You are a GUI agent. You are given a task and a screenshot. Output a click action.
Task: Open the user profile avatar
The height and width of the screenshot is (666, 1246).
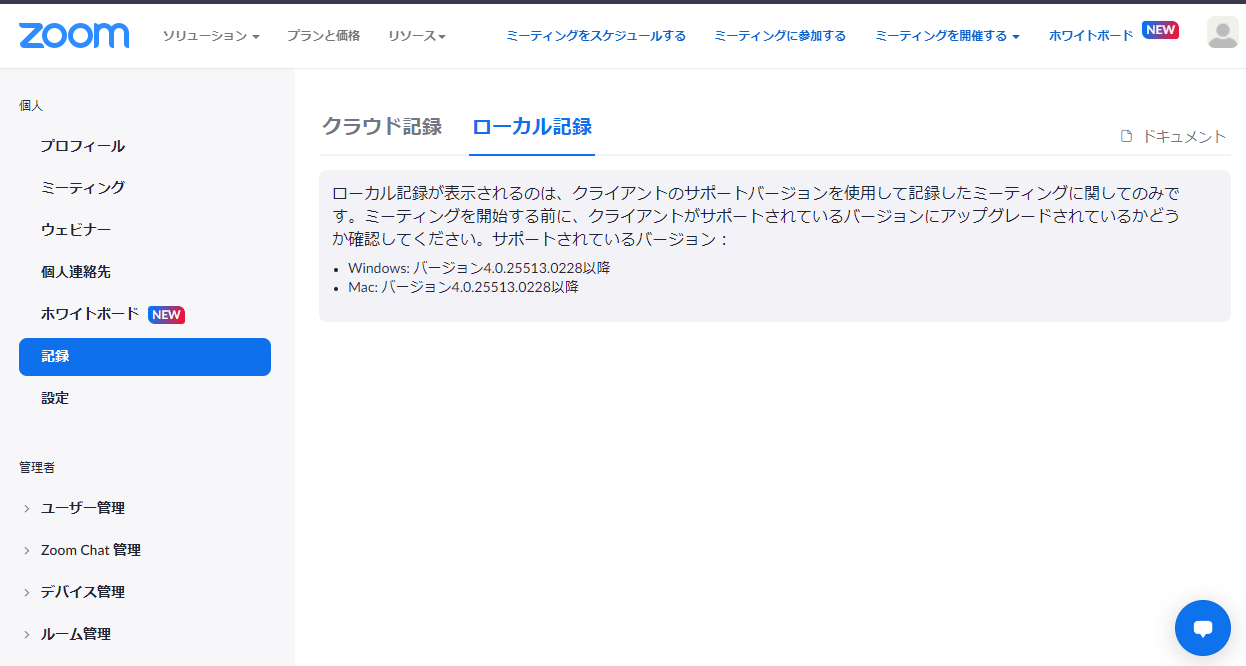[x=1222, y=33]
